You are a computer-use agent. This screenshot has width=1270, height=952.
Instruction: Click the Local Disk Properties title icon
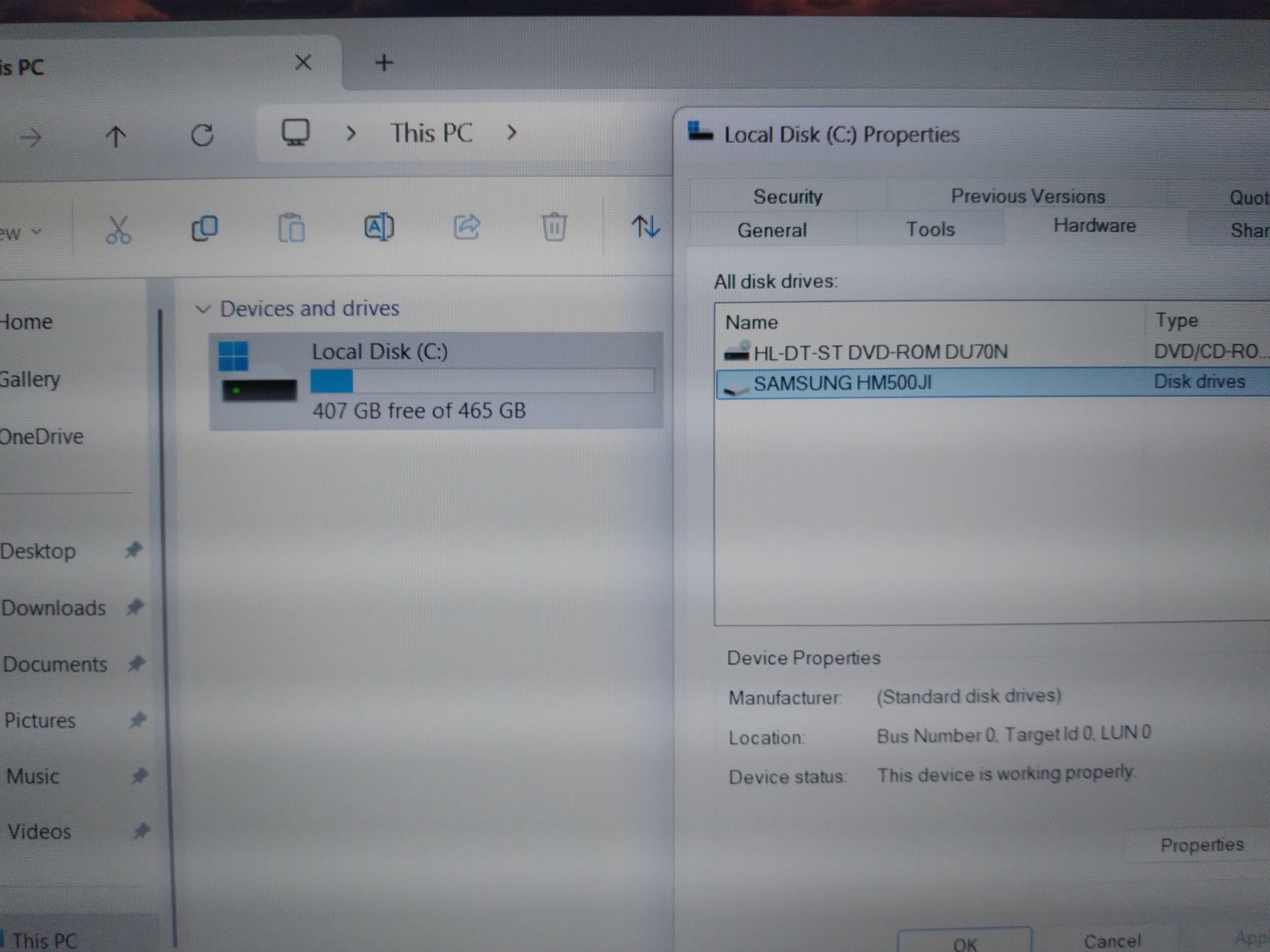[699, 132]
